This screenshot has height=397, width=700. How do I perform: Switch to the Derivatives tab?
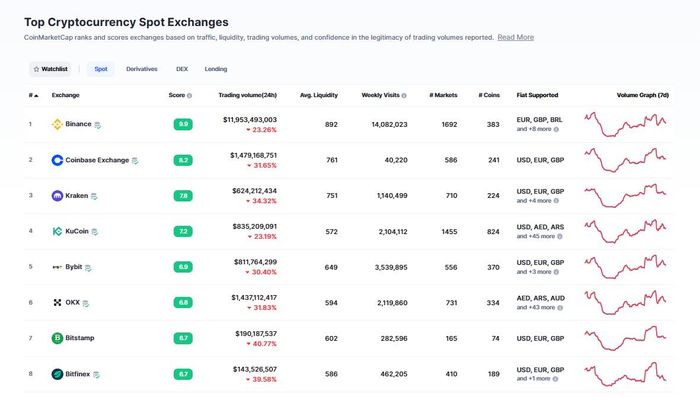tap(142, 69)
